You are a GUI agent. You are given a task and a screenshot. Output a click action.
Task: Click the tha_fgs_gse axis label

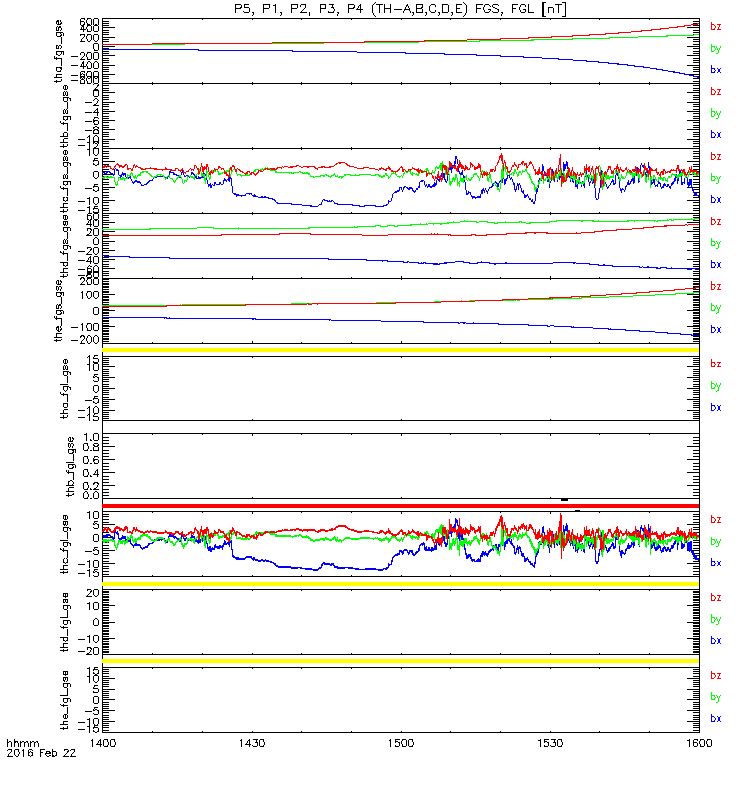pyautogui.click(x=59, y=51)
